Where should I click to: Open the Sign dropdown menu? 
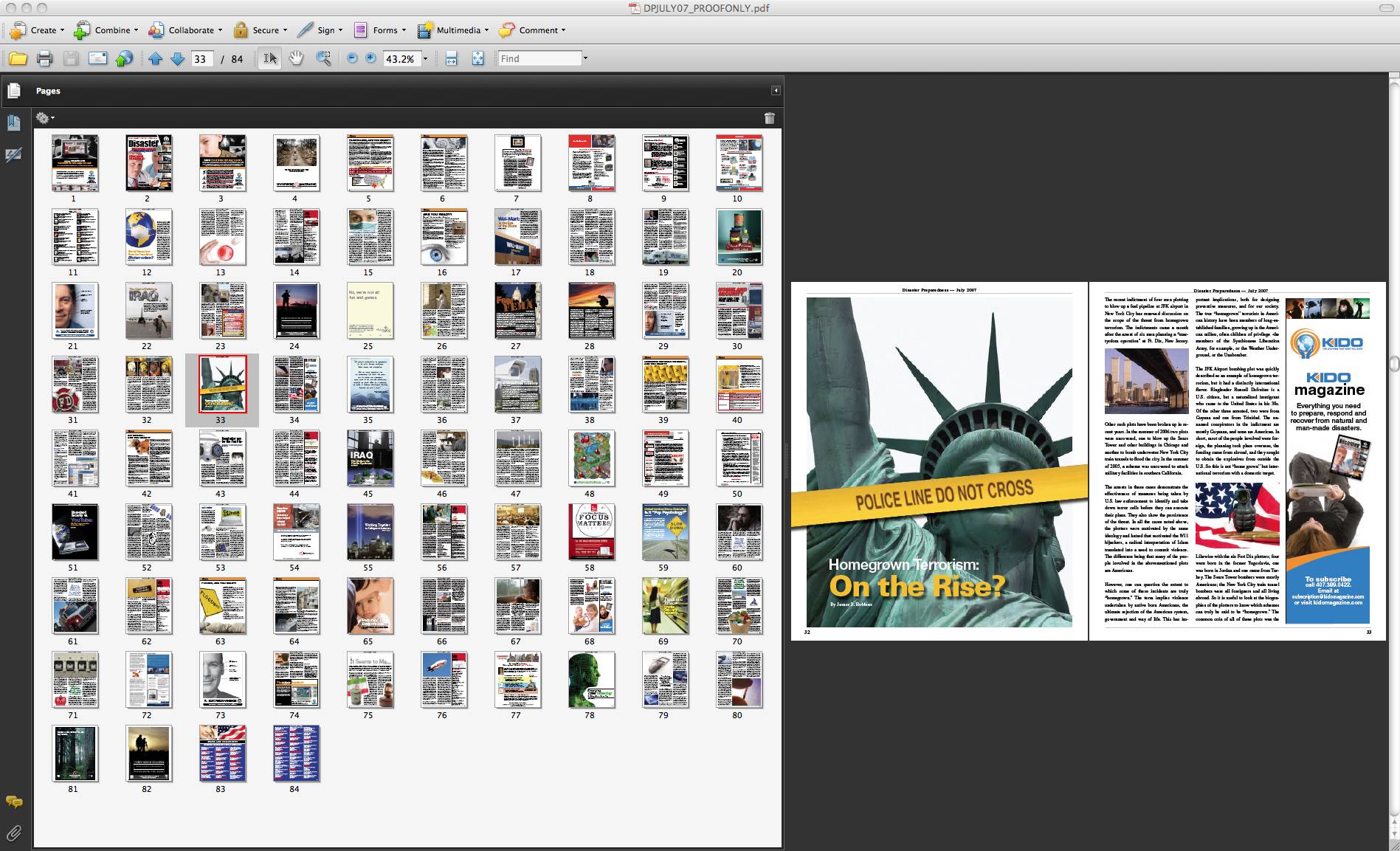(x=320, y=30)
